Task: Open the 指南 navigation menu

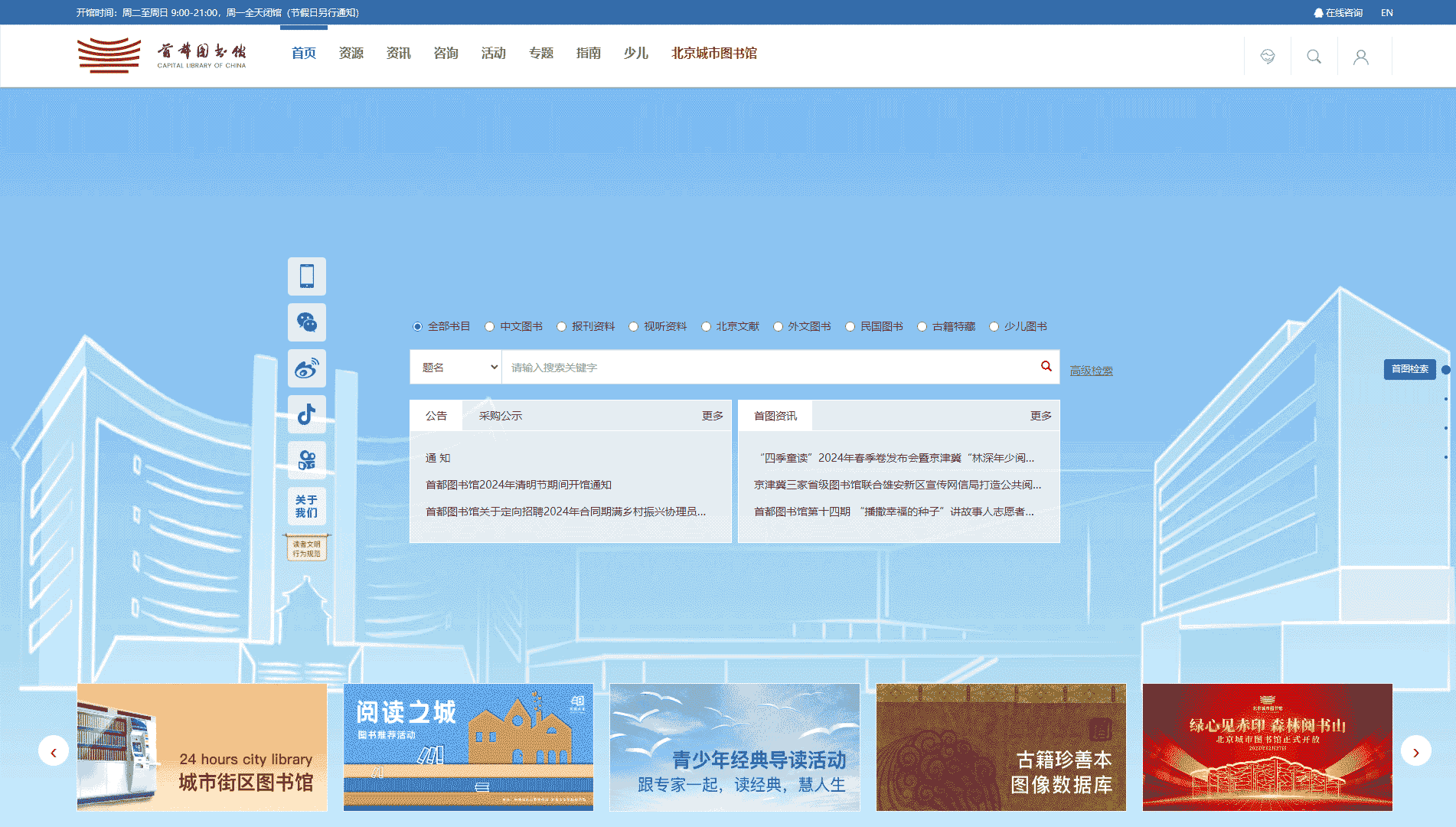Action: tap(589, 53)
